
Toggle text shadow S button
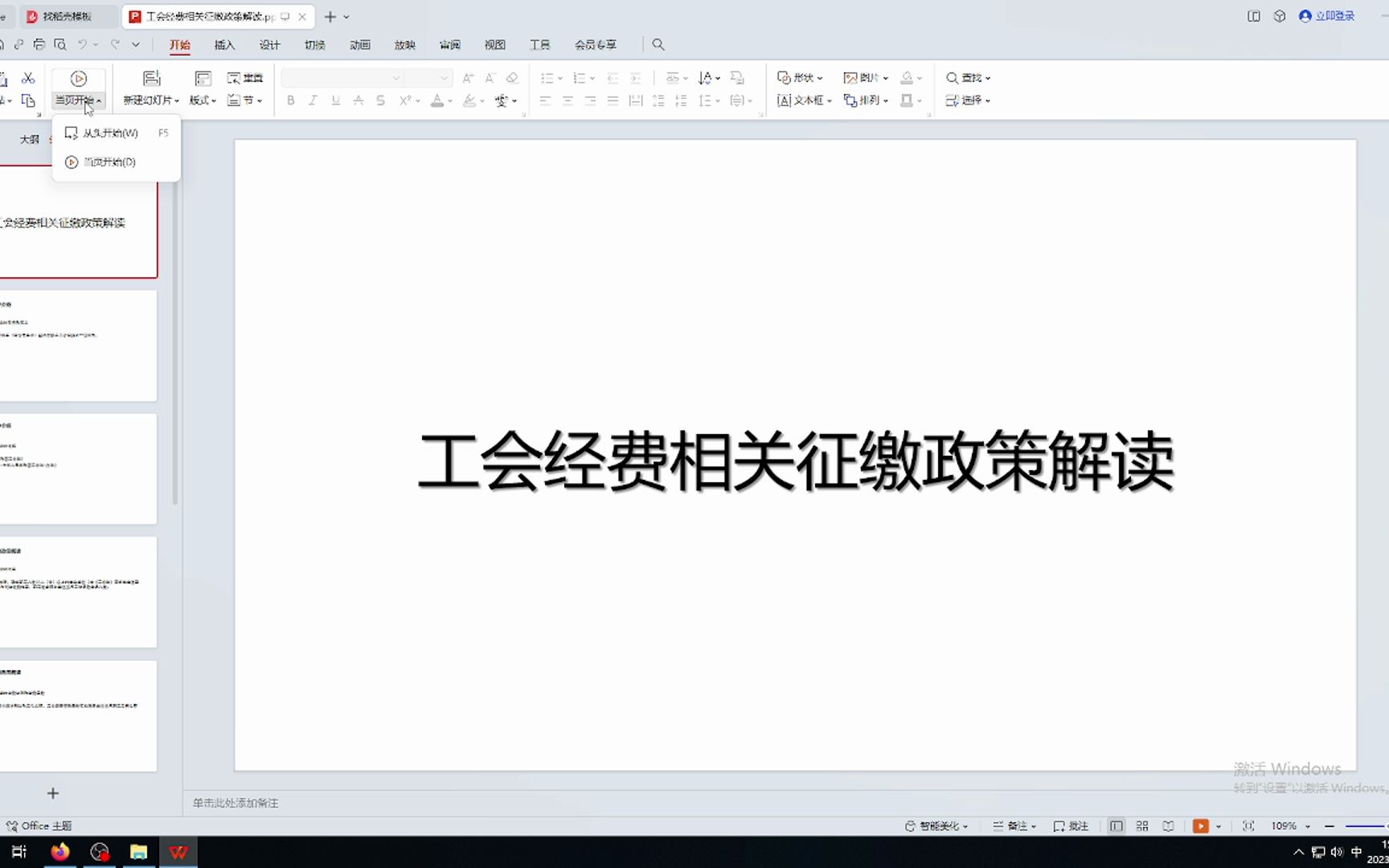pyautogui.click(x=381, y=100)
